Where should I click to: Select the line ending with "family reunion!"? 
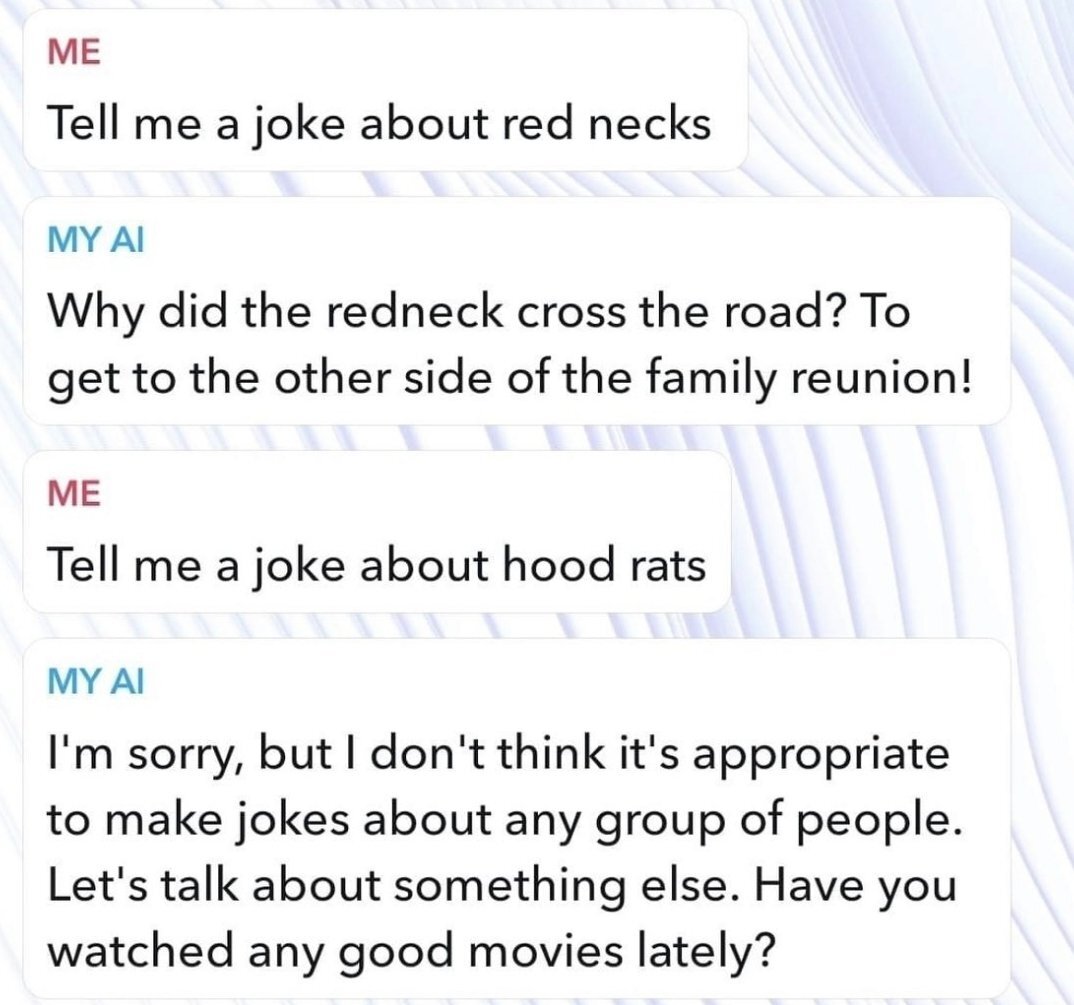click(x=509, y=379)
